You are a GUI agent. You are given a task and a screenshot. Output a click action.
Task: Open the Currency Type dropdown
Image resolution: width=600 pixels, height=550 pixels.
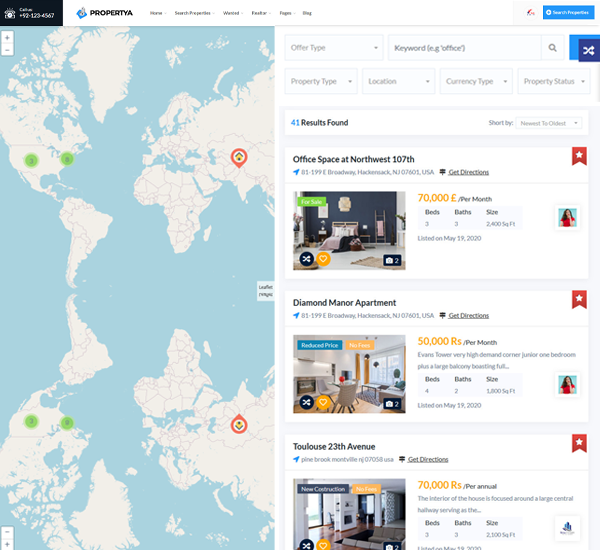(476, 81)
